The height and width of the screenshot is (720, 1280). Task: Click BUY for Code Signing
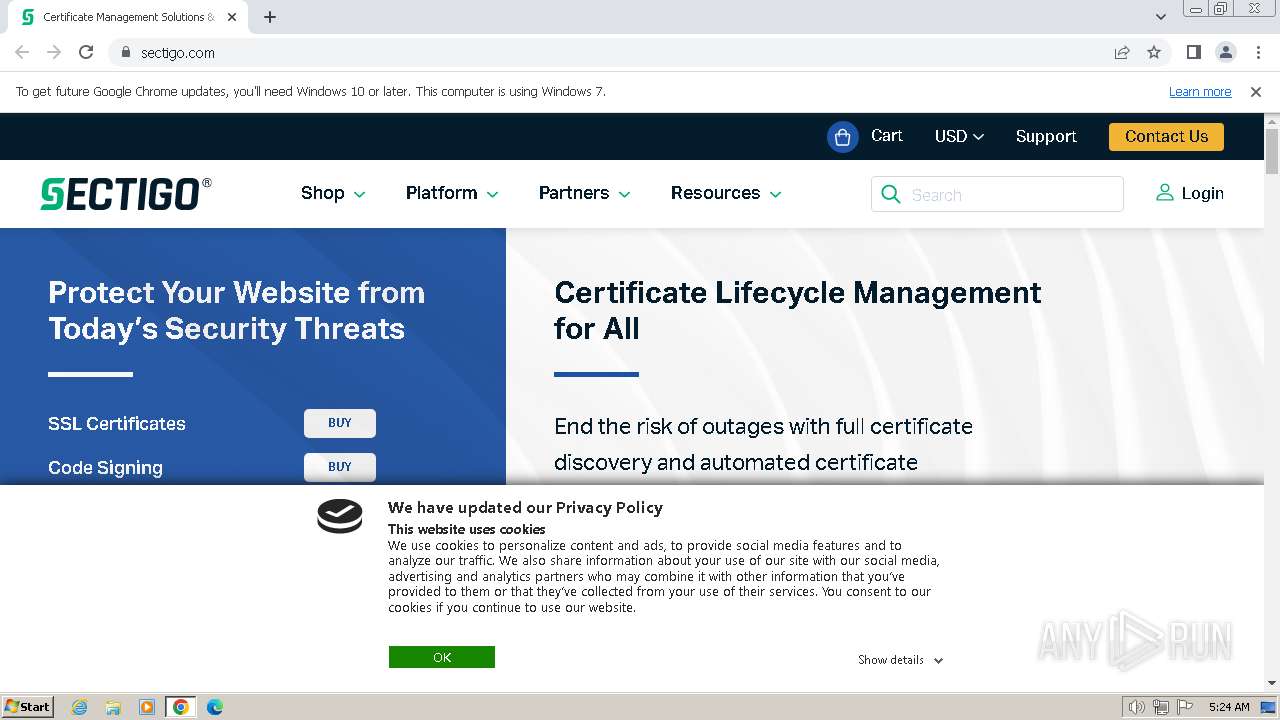coord(340,467)
